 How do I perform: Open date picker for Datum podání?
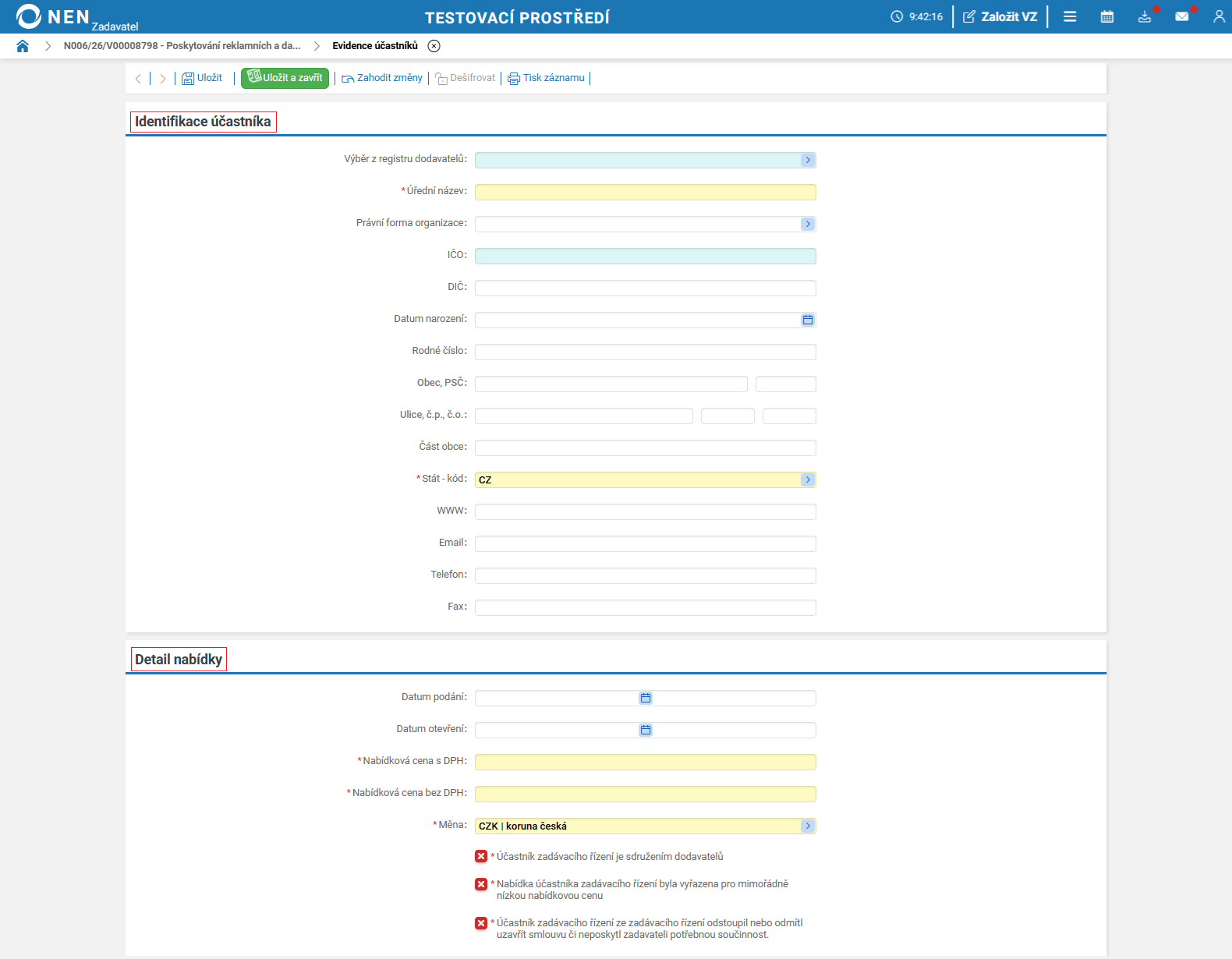click(646, 698)
